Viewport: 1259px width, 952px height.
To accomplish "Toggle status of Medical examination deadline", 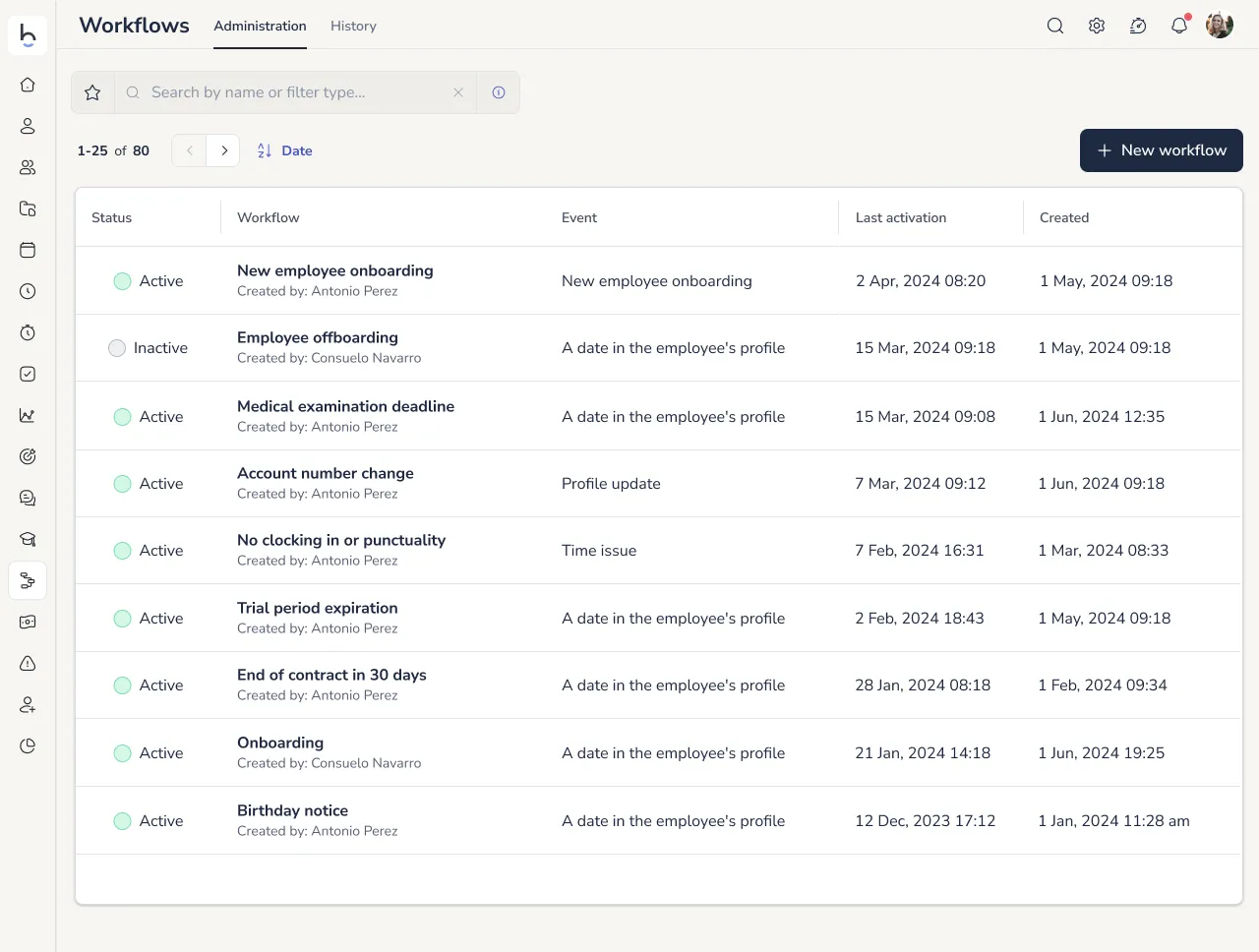I will [122, 417].
